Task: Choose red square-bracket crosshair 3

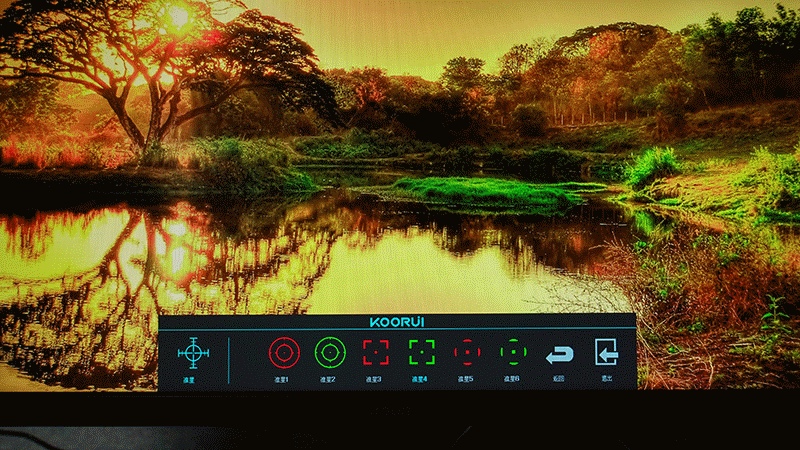Action: [376, 352]
